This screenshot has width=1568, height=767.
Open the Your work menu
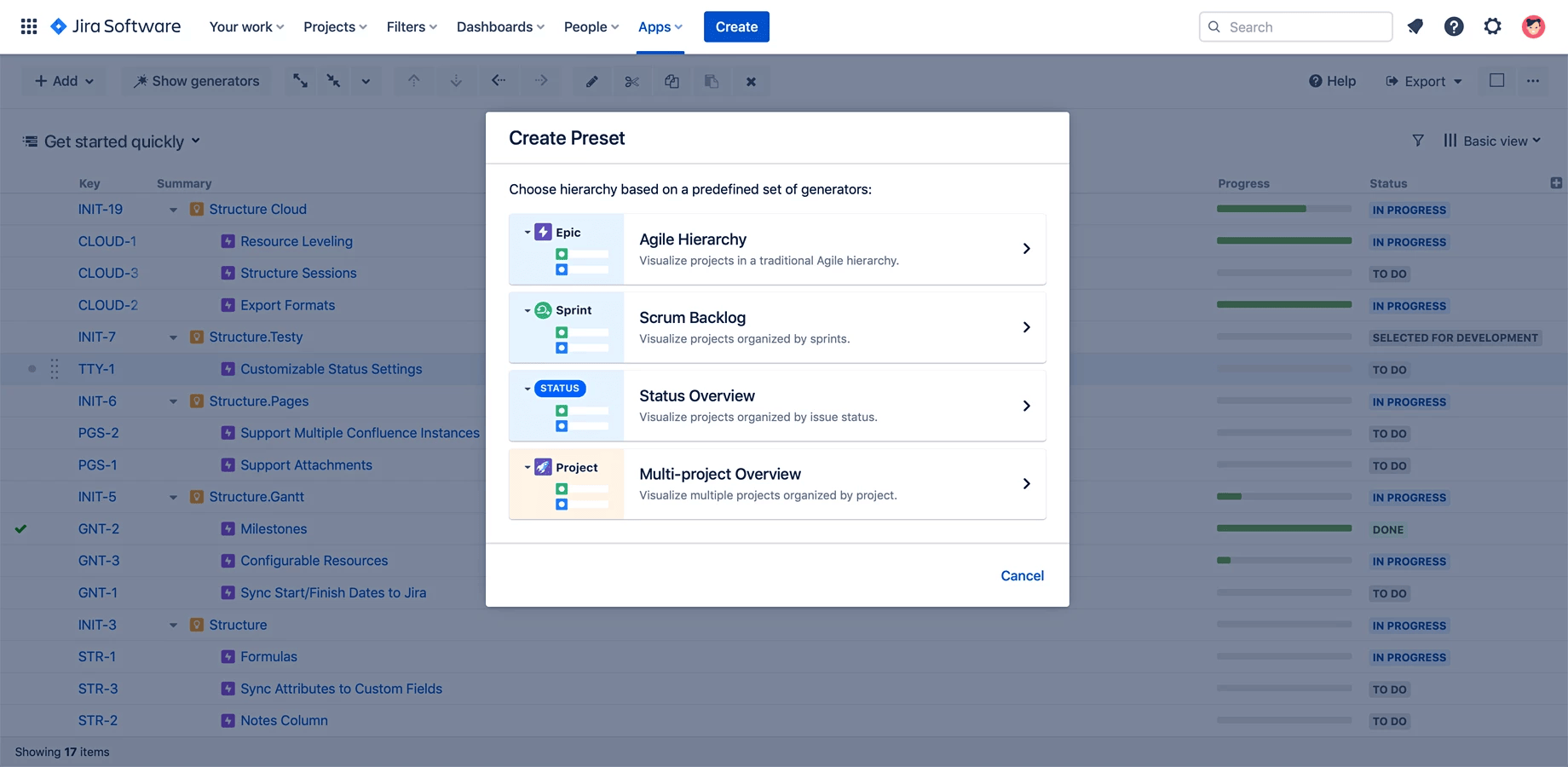pos(246,26)
